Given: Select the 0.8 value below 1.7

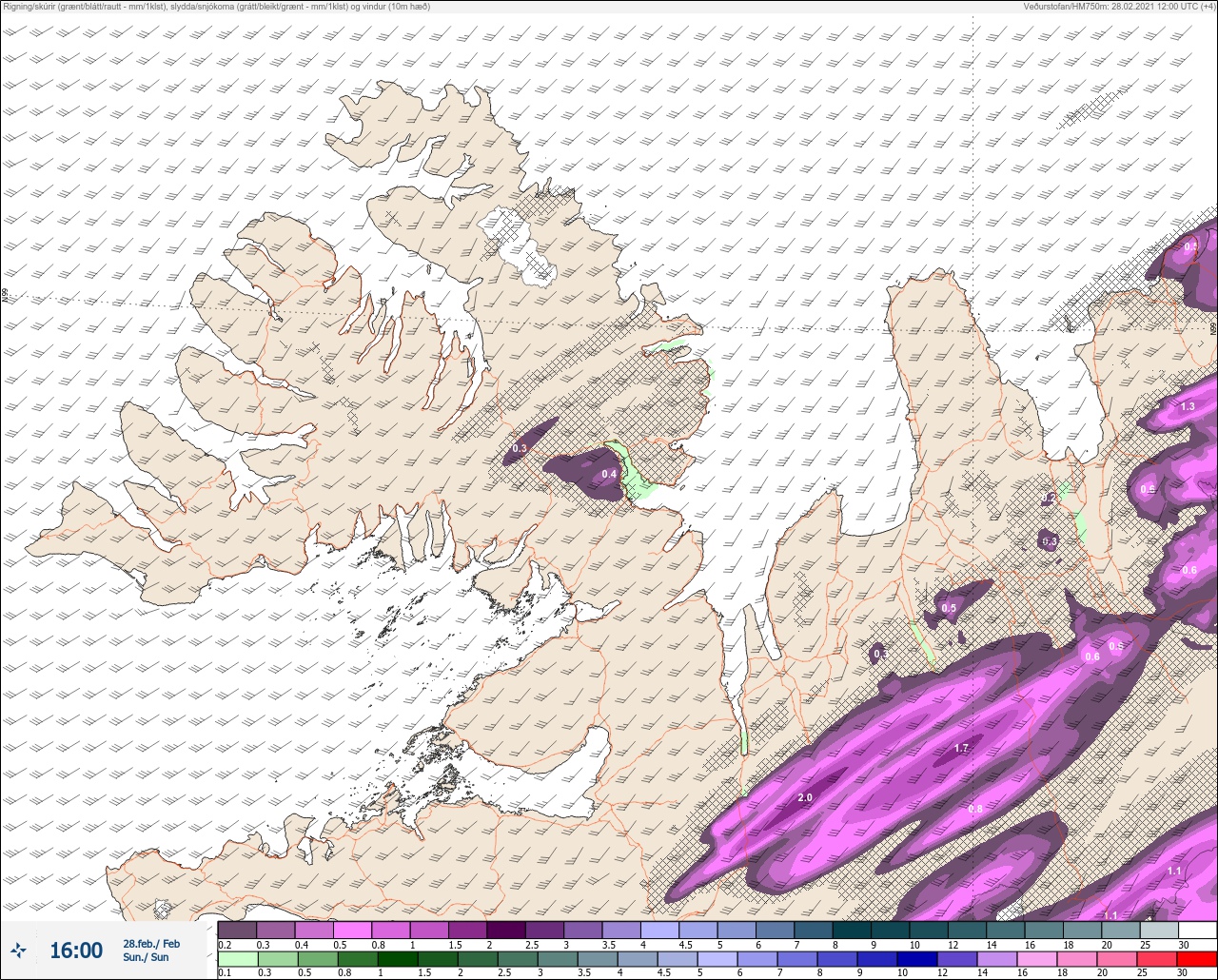Looking at the screenshot, I should pyautogui.click(x=975, y=809).
